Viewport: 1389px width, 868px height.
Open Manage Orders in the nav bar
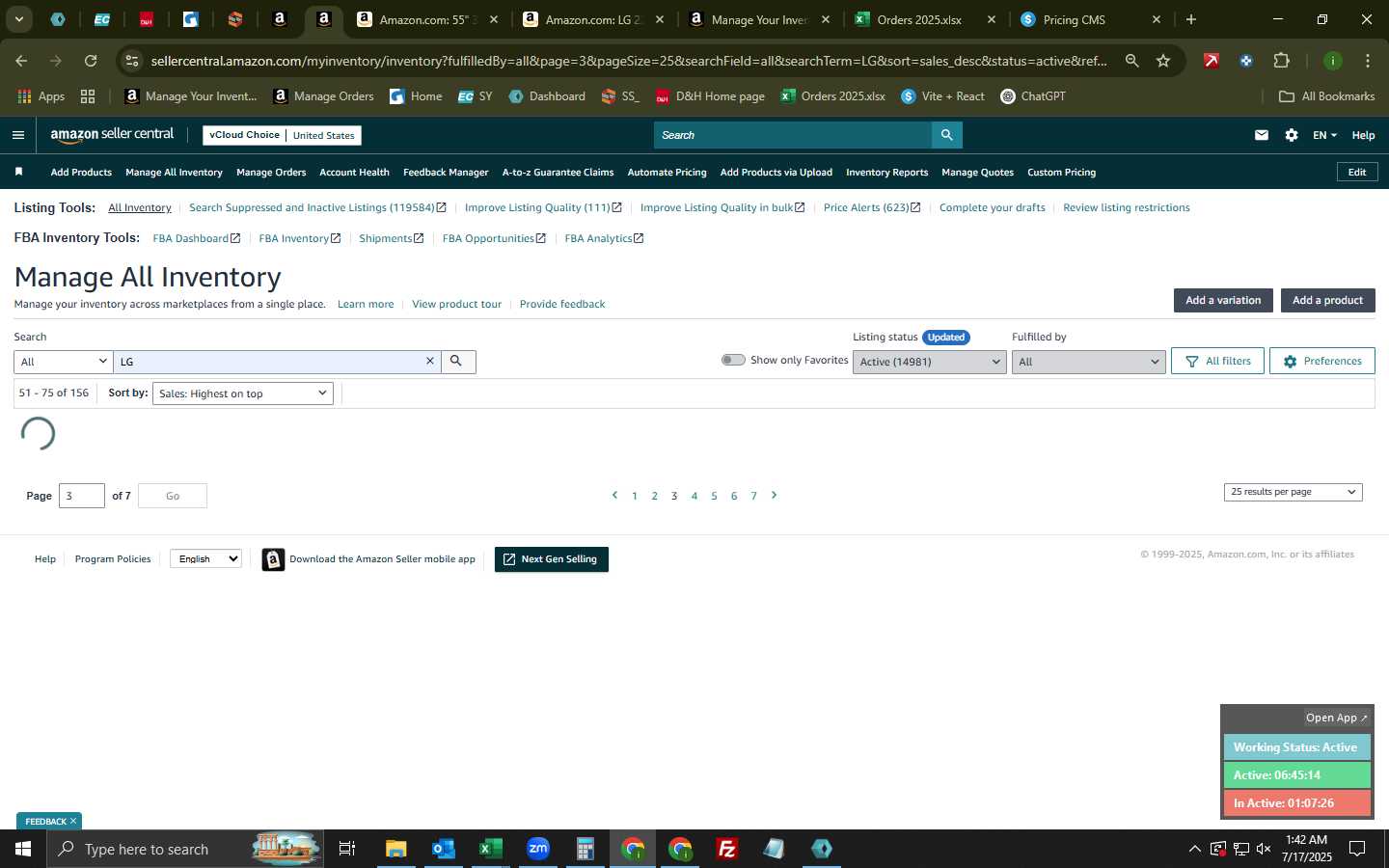click(x=271, y=172)
